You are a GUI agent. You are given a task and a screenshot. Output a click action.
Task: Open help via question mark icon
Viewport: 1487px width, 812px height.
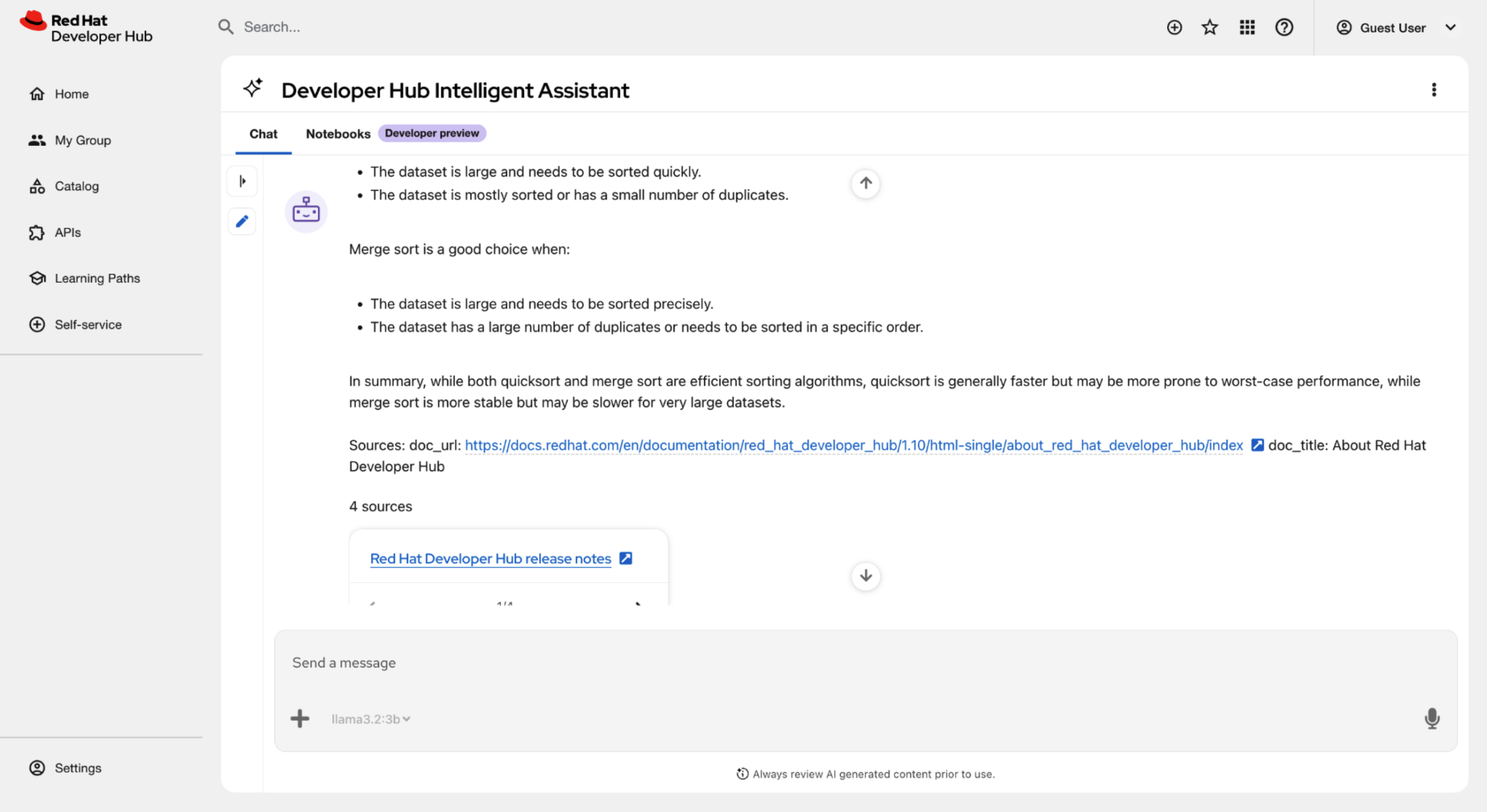[x=1284, y=27]
